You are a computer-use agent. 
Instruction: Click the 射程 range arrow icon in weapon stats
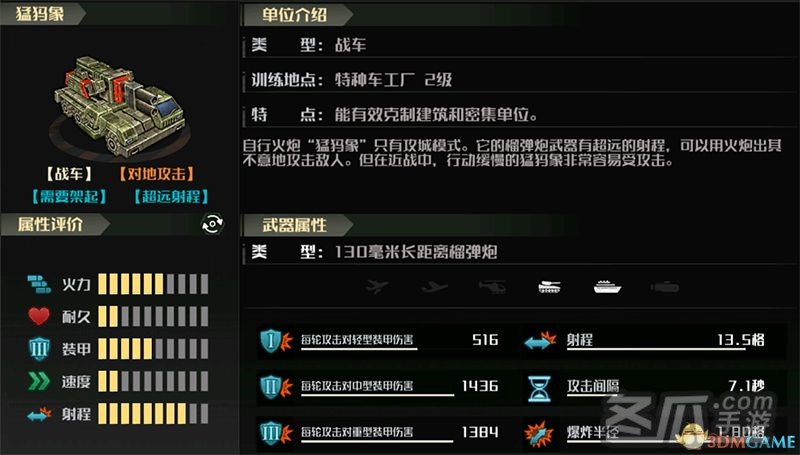[x=540, y=341]
